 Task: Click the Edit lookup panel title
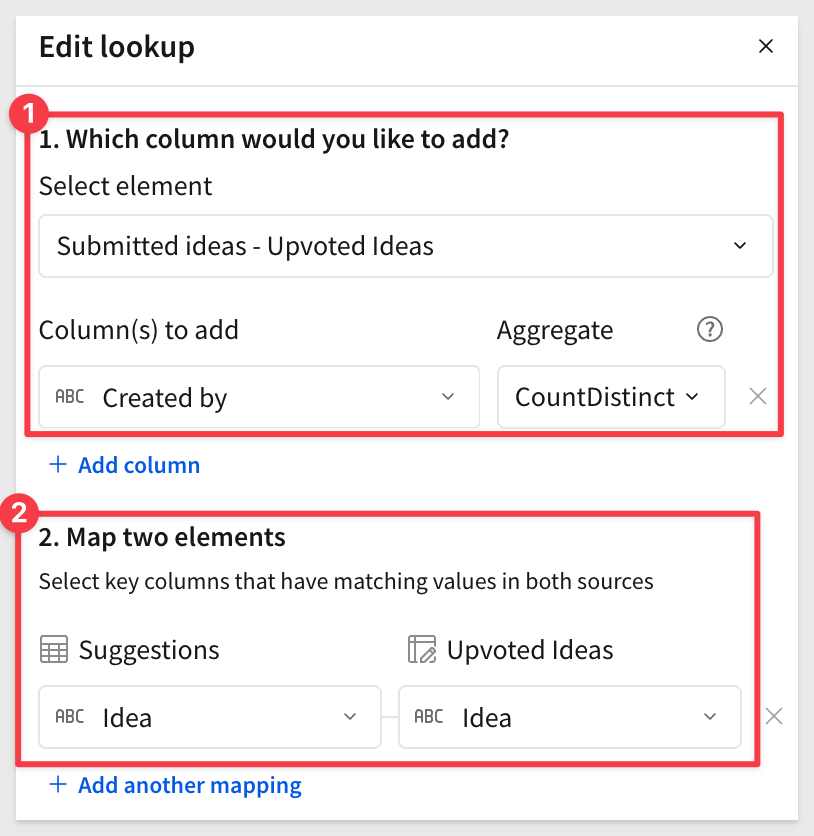tap(116, 46)
